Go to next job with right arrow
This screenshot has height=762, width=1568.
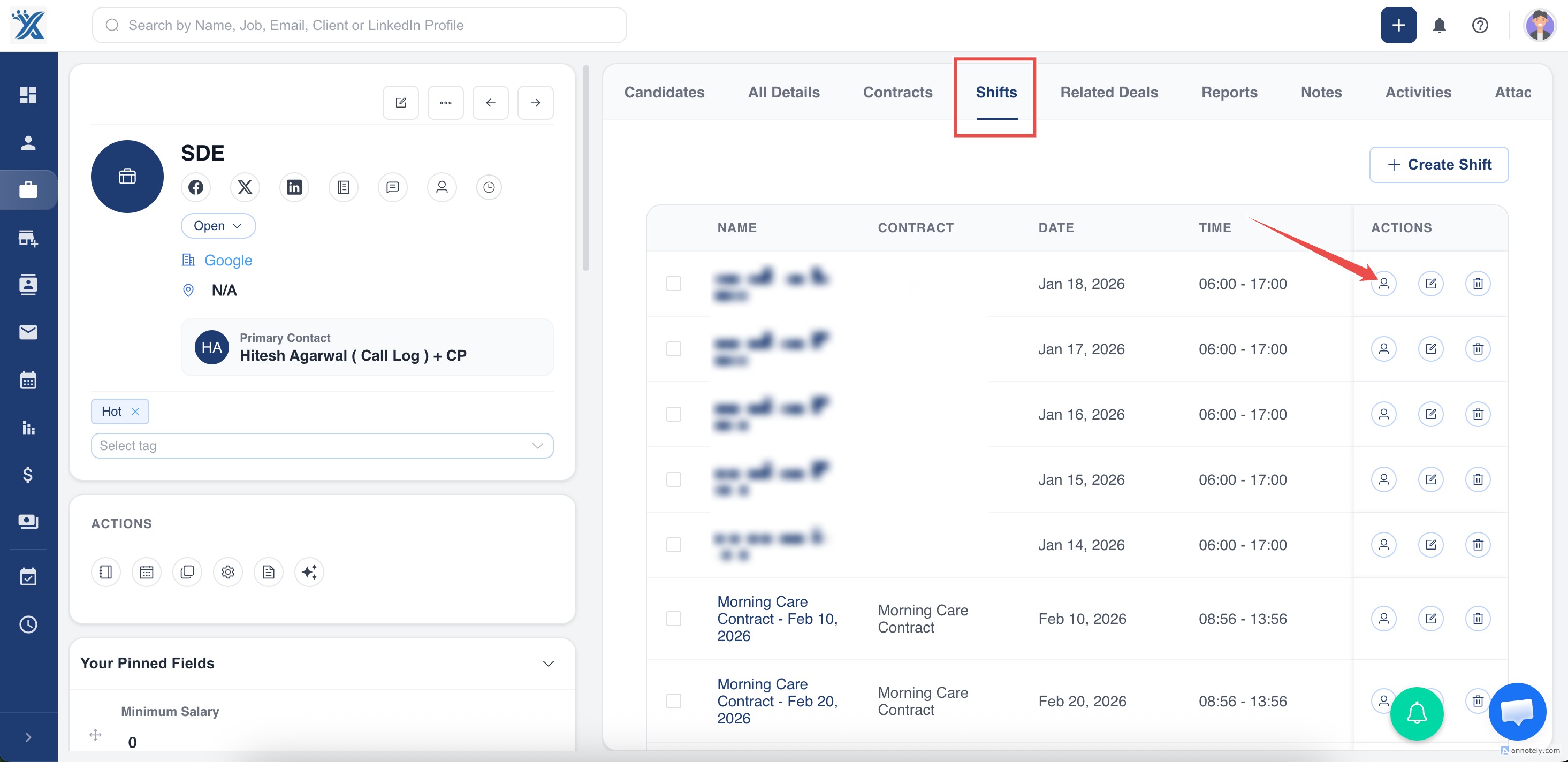535,103
